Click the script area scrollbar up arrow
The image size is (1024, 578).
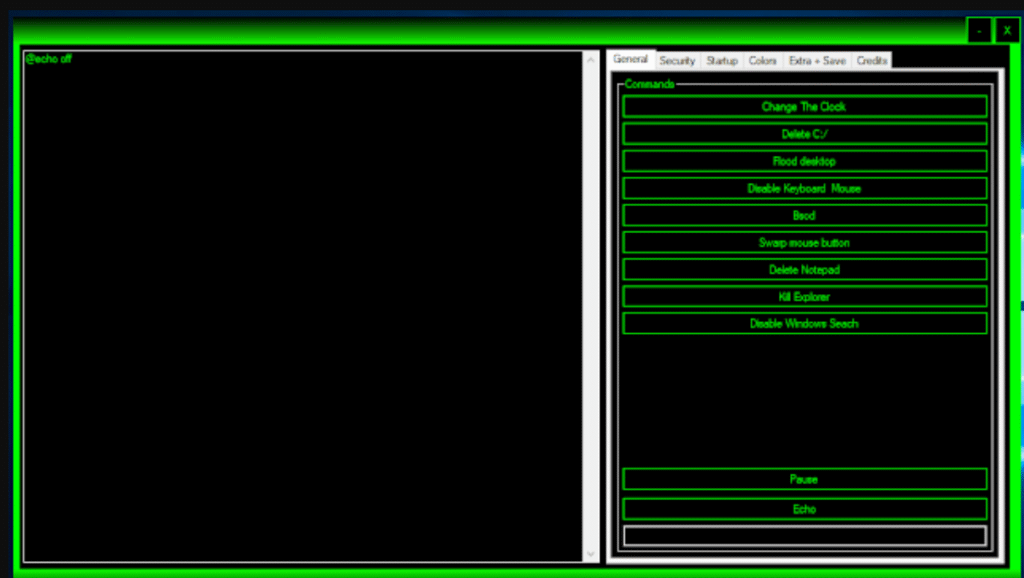point(591,58)
